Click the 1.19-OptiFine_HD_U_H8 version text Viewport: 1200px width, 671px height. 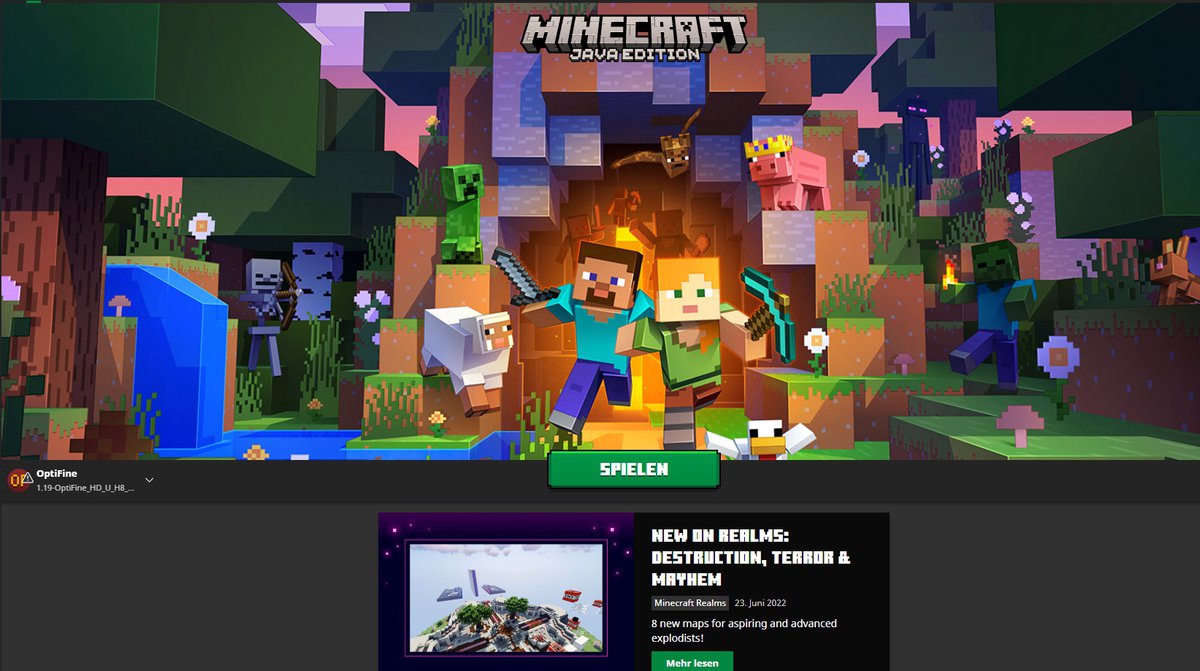(x=85, y=487)
